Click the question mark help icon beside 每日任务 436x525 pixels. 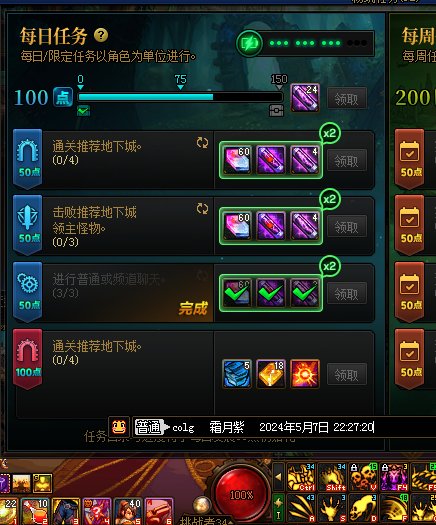tap(101, 35)
